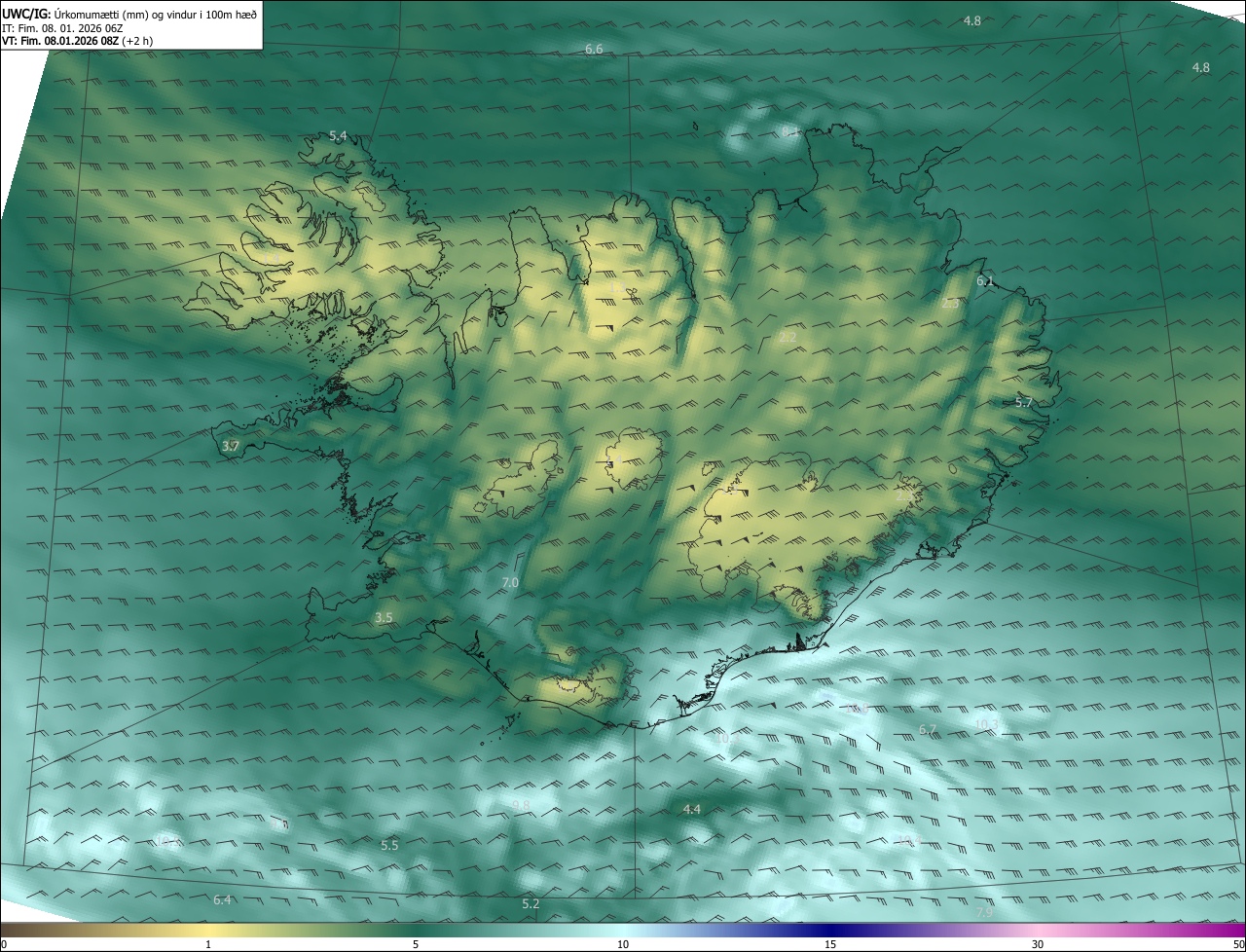Click the 4.4 value label south of Iceland
The image size is (1246, 952).
691,809
